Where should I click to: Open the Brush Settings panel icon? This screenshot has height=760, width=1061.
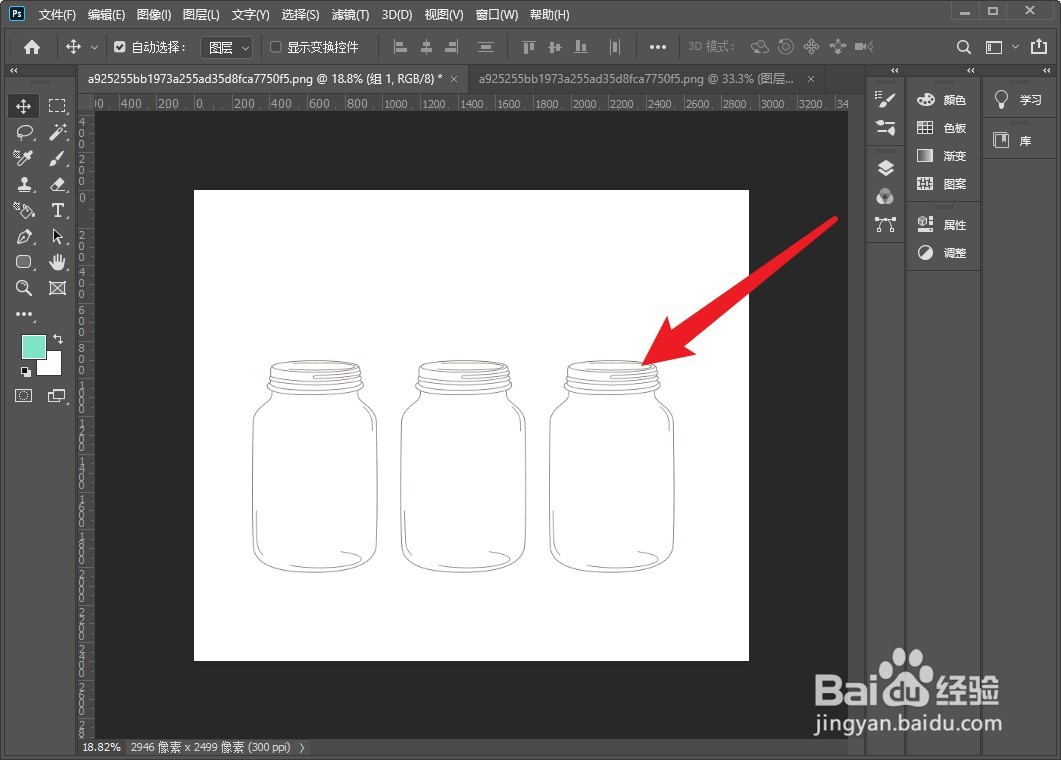tap(885, 127)
